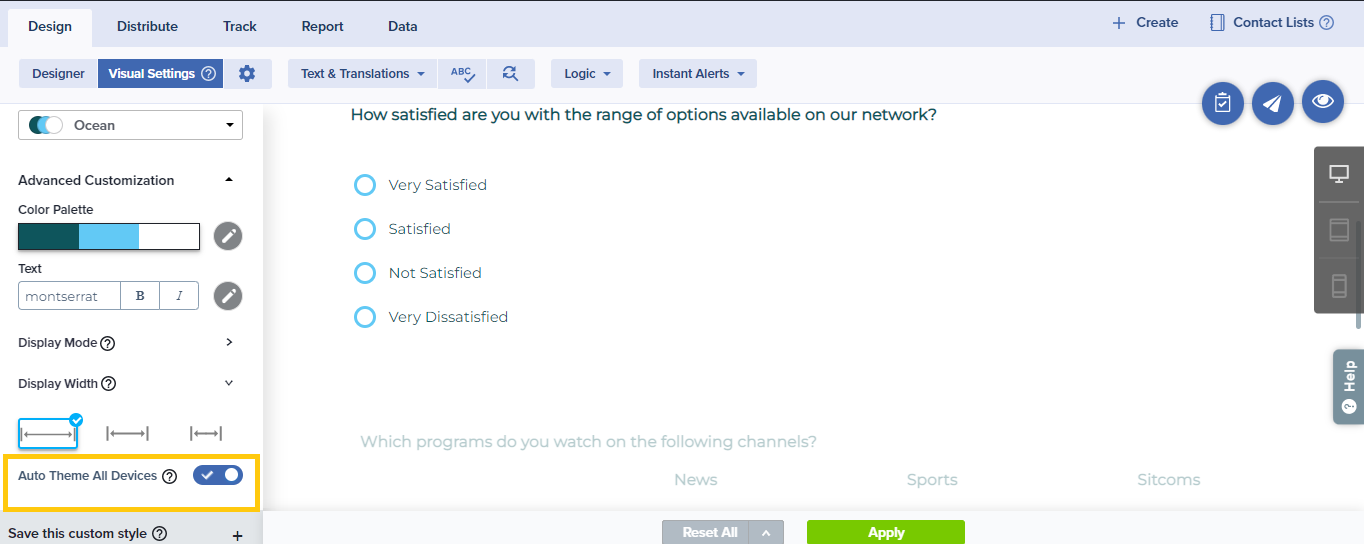The height and width of the screenshot is (544, 1364).
Task: Click the light blue palette color swatch
Action: click(108, 236)
